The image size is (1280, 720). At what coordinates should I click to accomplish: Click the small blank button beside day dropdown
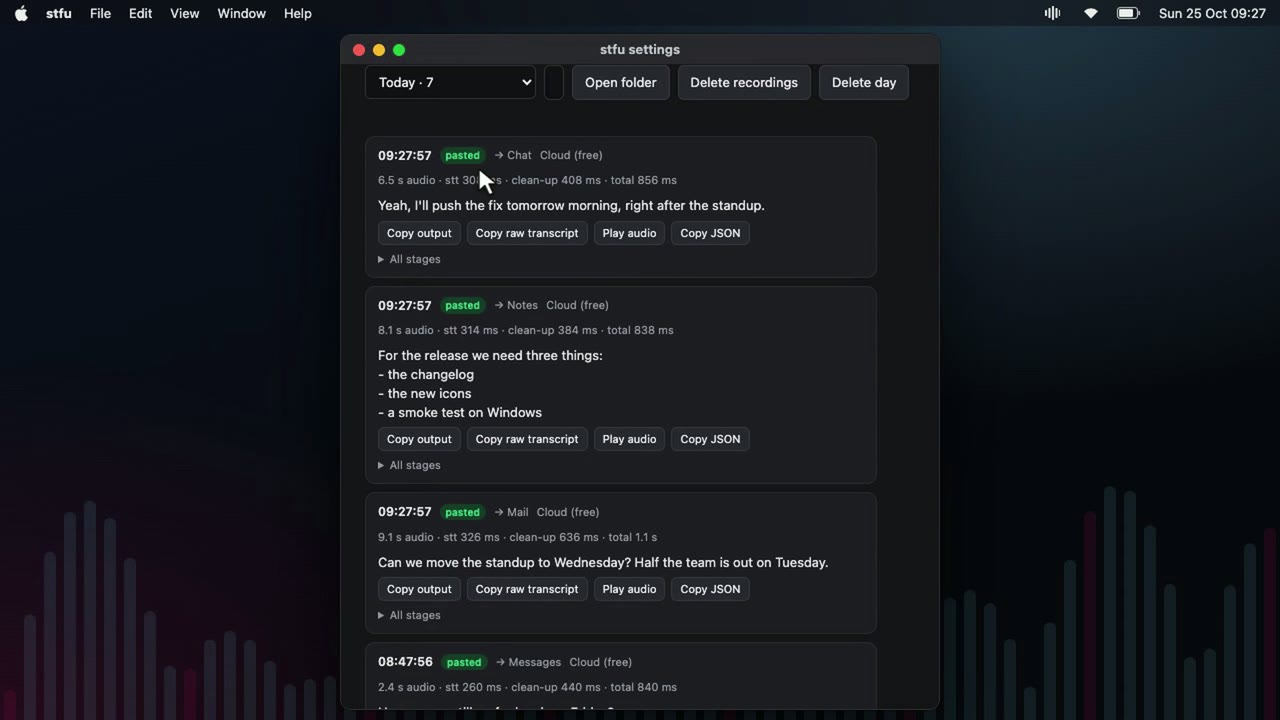coord(553,82)
